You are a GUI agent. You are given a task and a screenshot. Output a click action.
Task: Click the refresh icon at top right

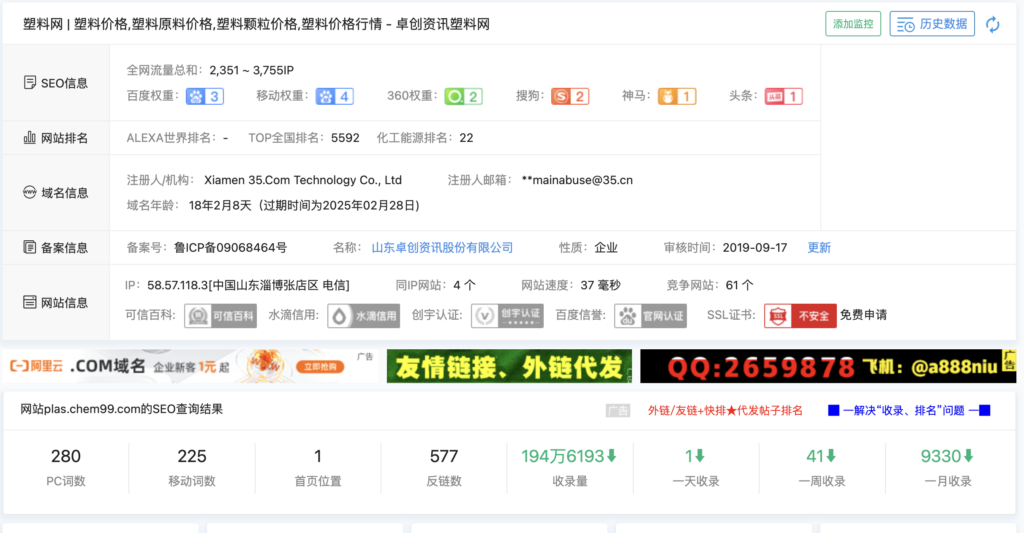(x=993, y=24)
